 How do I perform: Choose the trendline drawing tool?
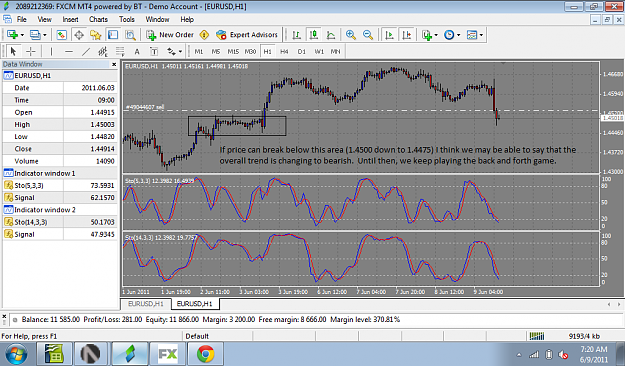86,51
